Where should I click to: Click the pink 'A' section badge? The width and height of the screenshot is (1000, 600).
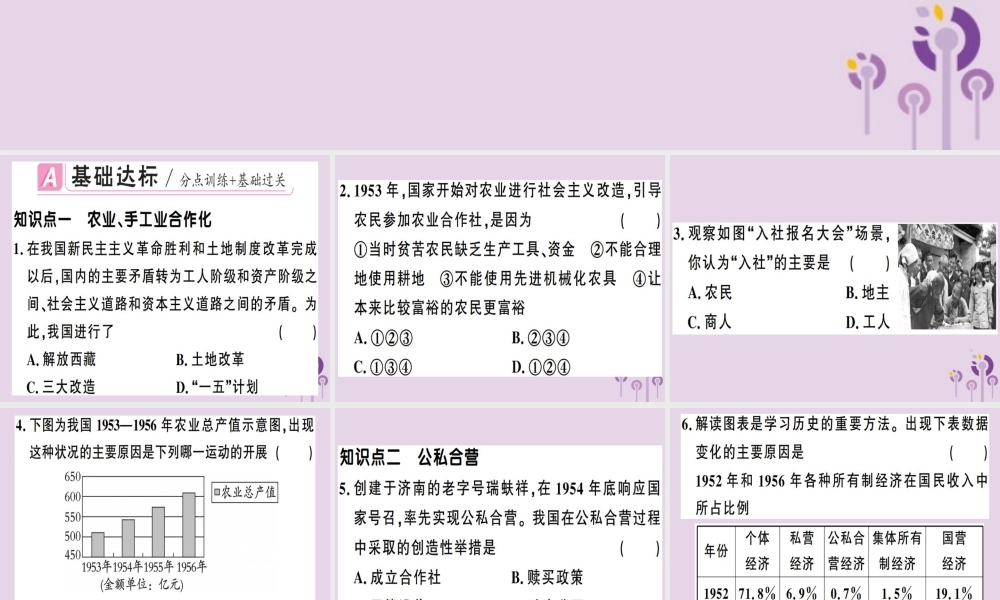50,178
